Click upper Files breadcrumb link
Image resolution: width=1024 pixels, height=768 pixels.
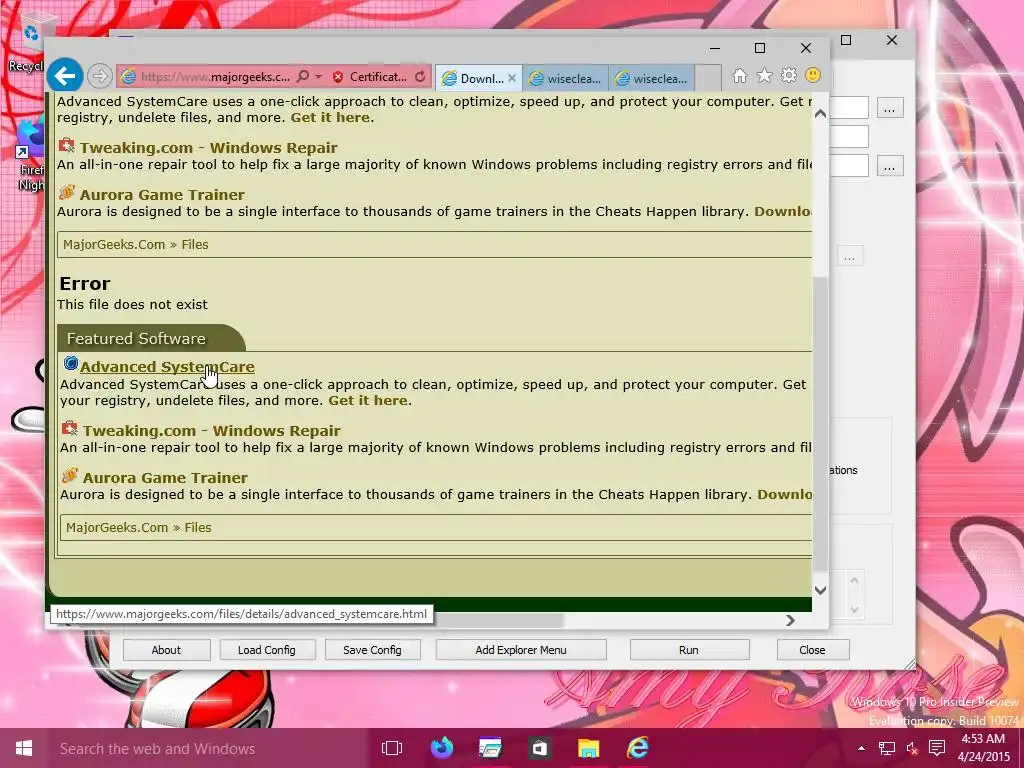click(x=195, y=244)
